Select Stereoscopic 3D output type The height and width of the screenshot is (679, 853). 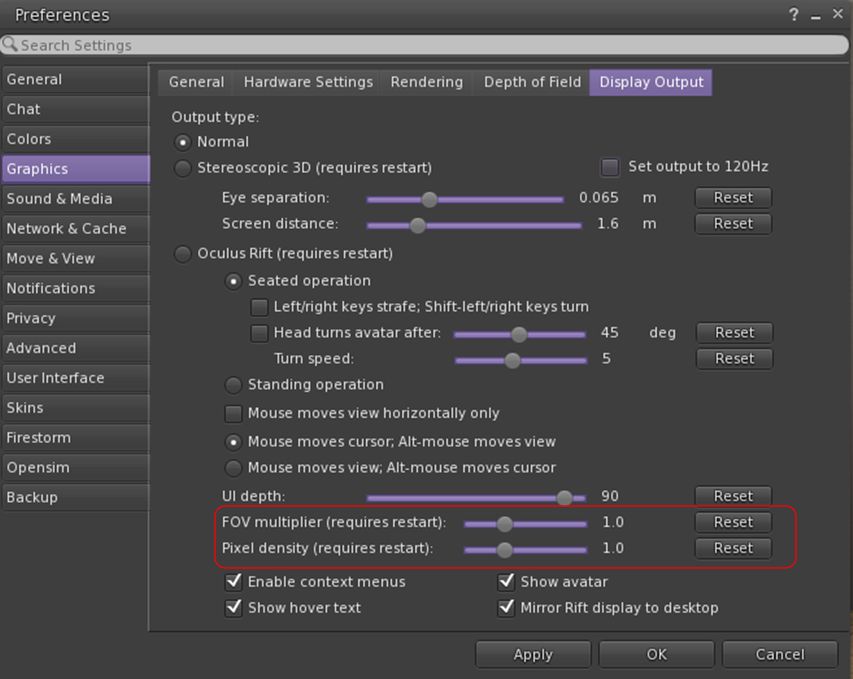pos(183,168)
